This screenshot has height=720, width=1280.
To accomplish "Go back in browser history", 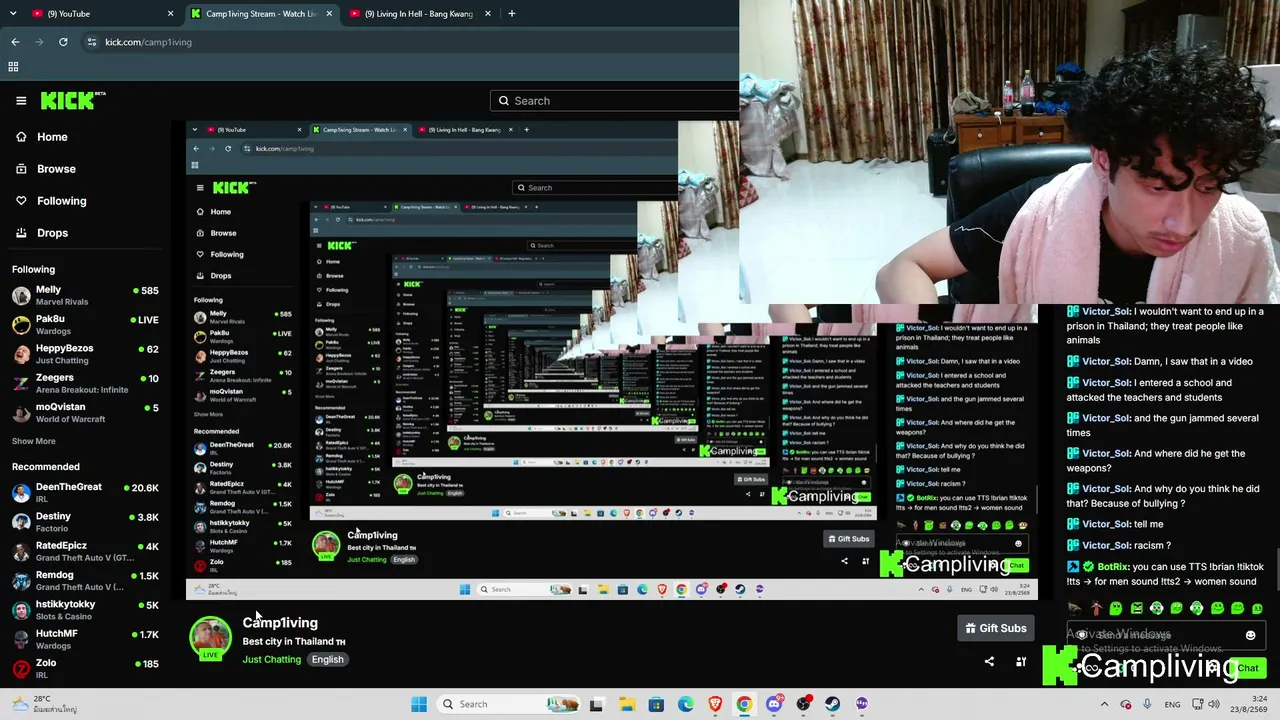I will click(15, 42).
